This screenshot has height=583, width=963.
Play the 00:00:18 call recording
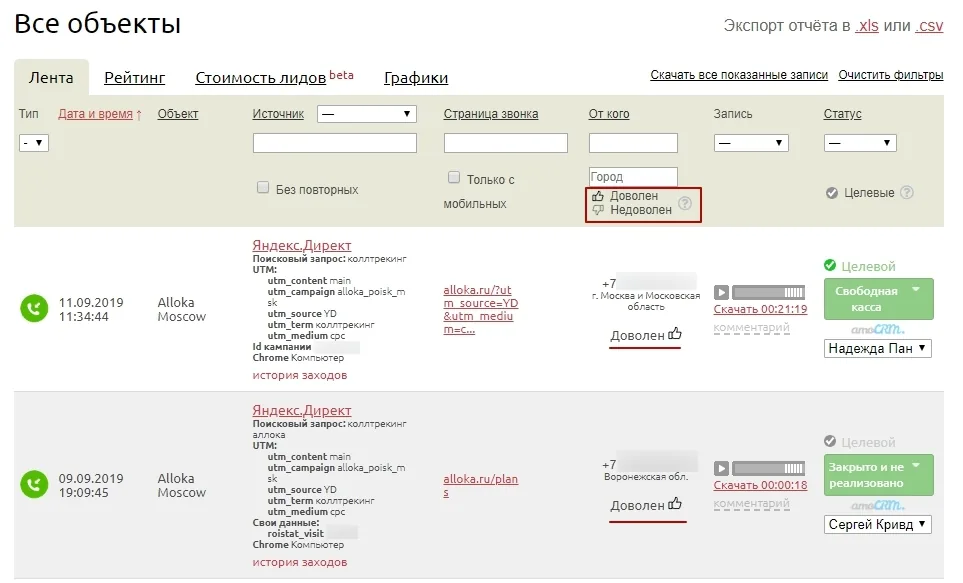click(721, 468)
